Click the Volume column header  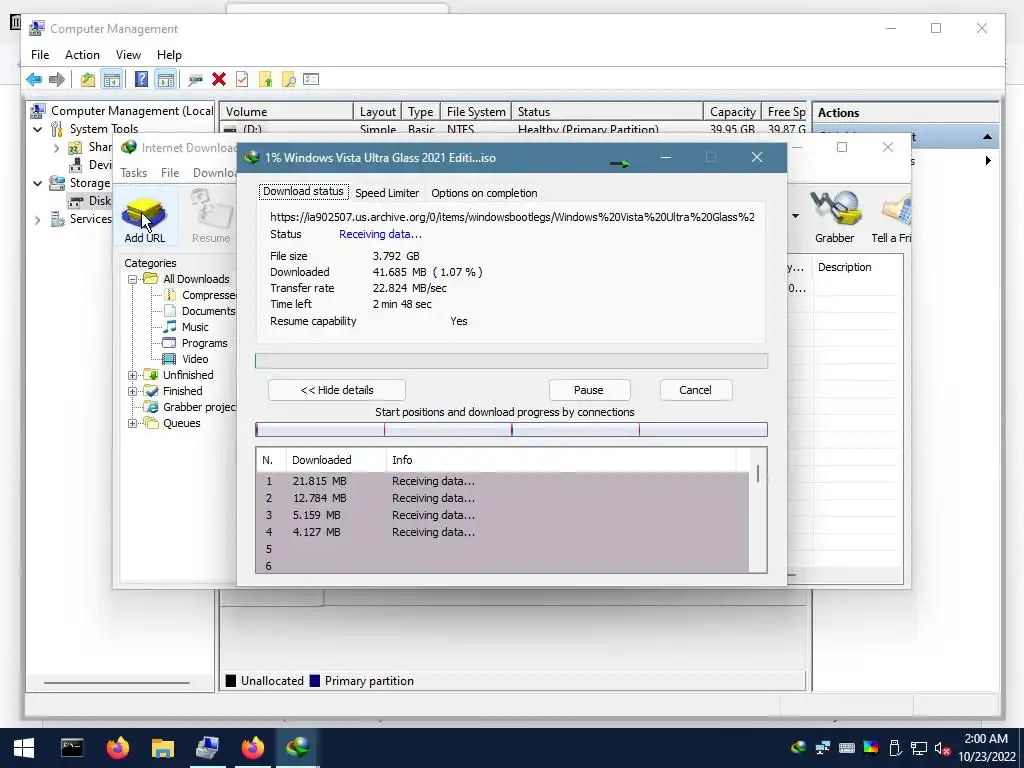coord(287,112)
